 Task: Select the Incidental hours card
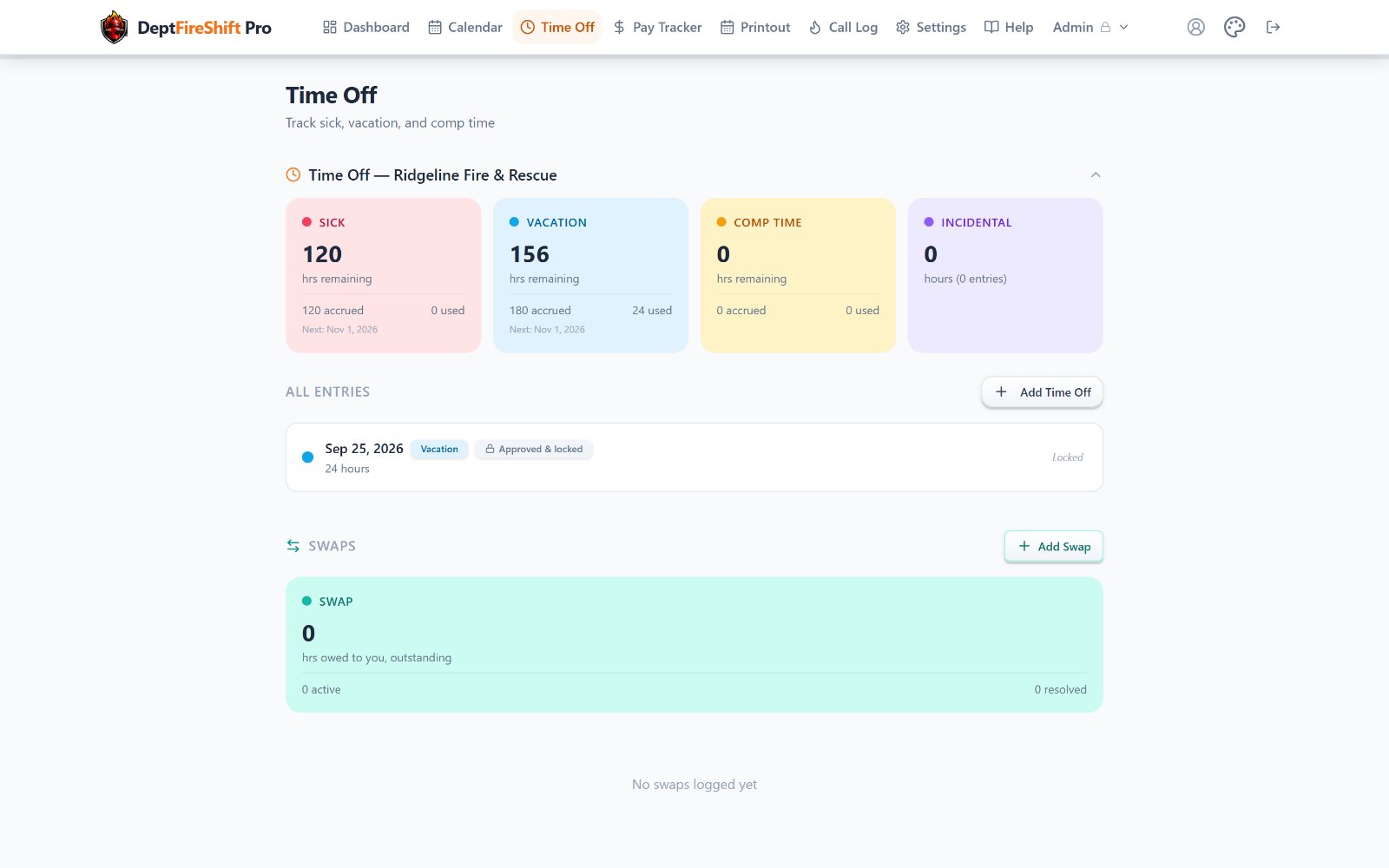point(1005,275)
